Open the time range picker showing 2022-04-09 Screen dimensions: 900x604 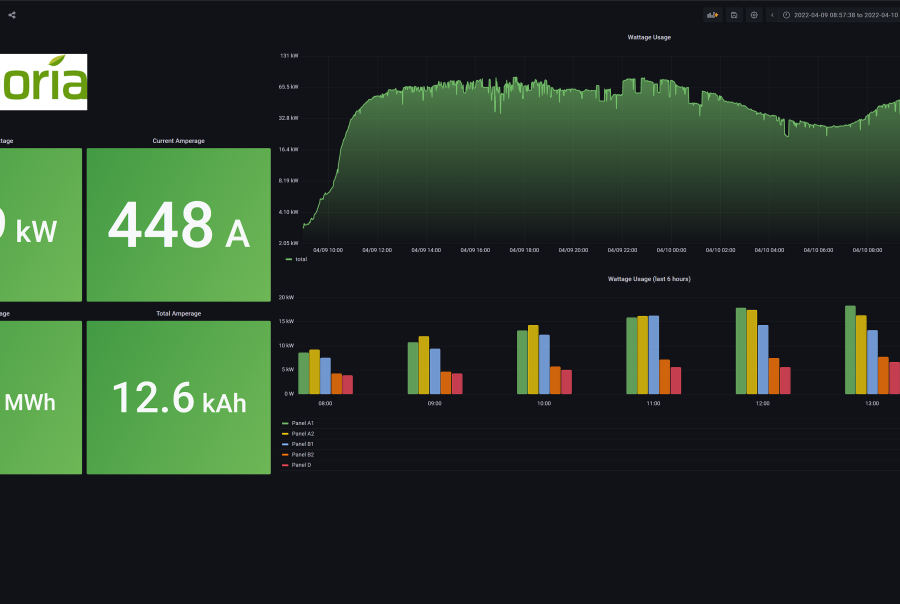tap(845, 15)
